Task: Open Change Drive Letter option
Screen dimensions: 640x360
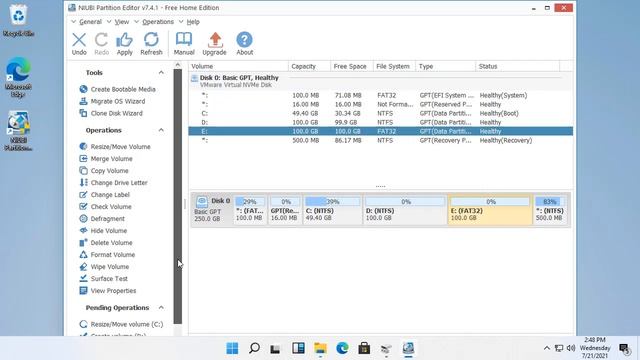Action: (113, 182)
